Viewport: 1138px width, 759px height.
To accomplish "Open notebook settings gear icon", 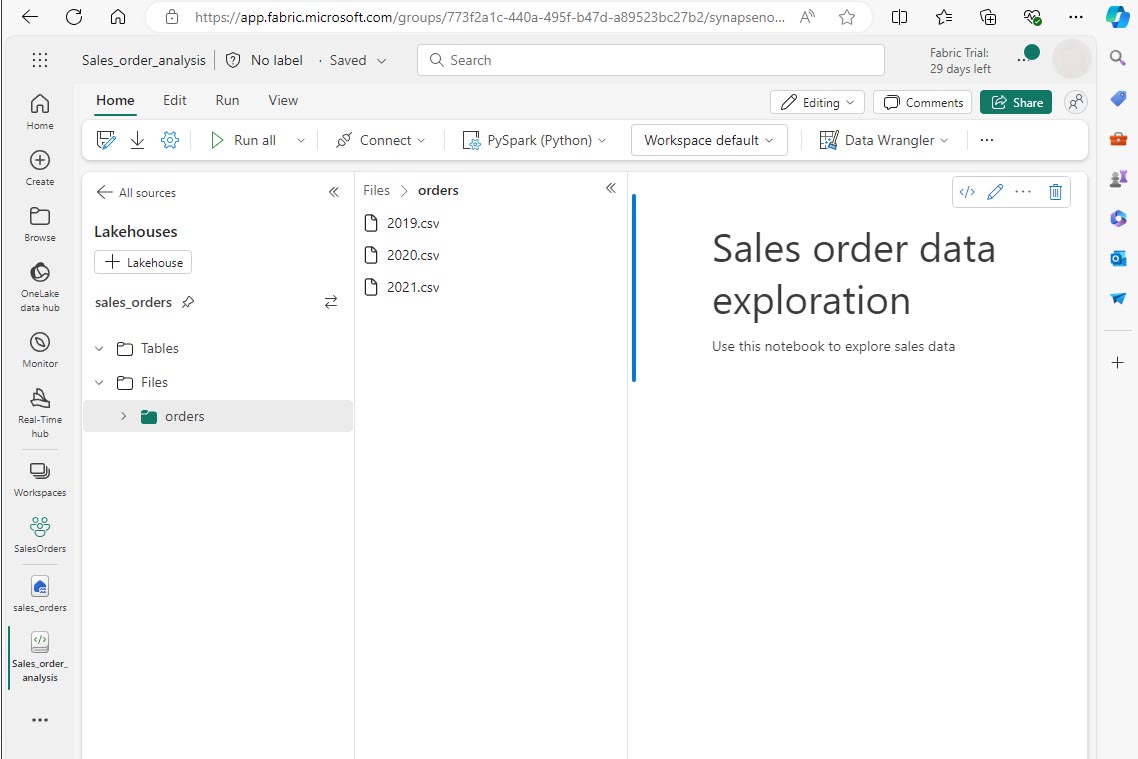I will tap(170, 140).
